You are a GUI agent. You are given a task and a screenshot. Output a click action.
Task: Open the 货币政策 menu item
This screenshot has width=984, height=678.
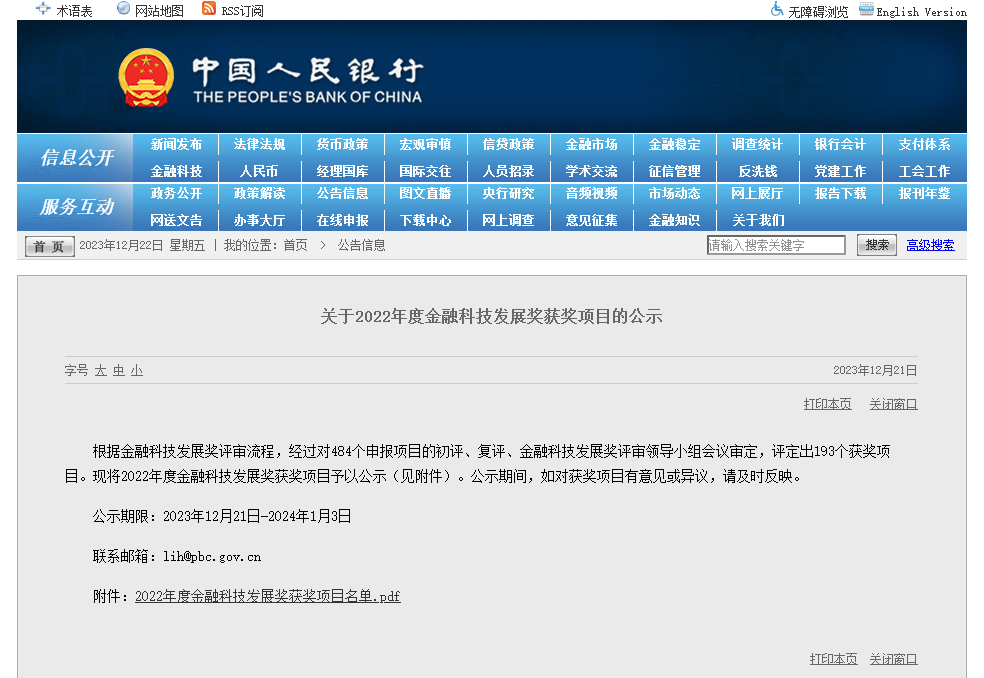click(x=342, y=145)
